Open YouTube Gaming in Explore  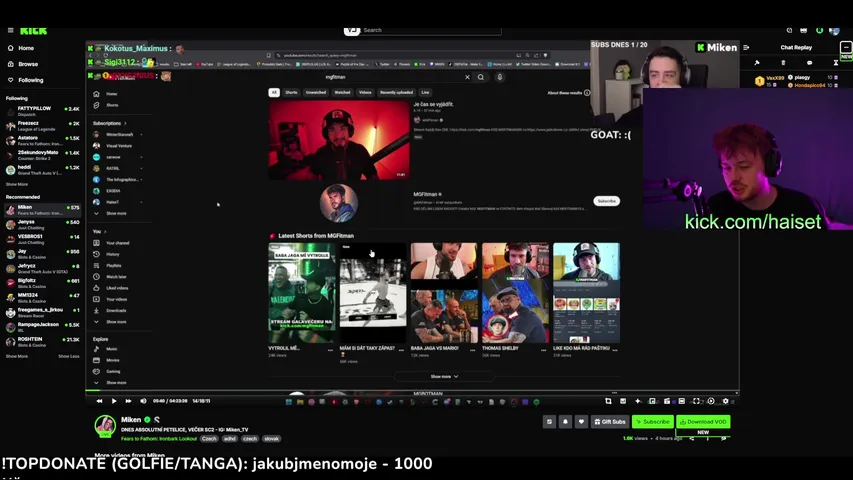click(x=107, y=371)
